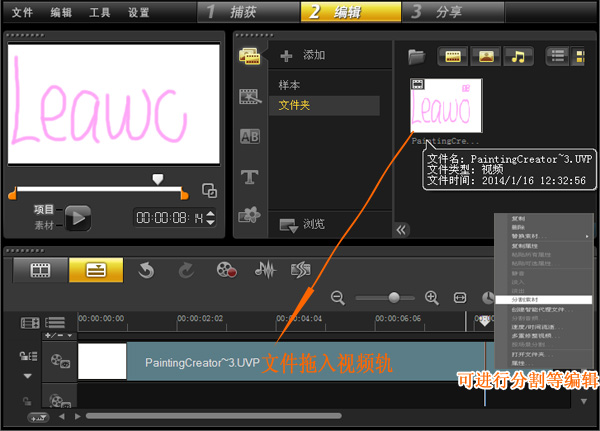Toggle audio files filter in library
This screenshot has width=600, height=431.
(518, 57)
